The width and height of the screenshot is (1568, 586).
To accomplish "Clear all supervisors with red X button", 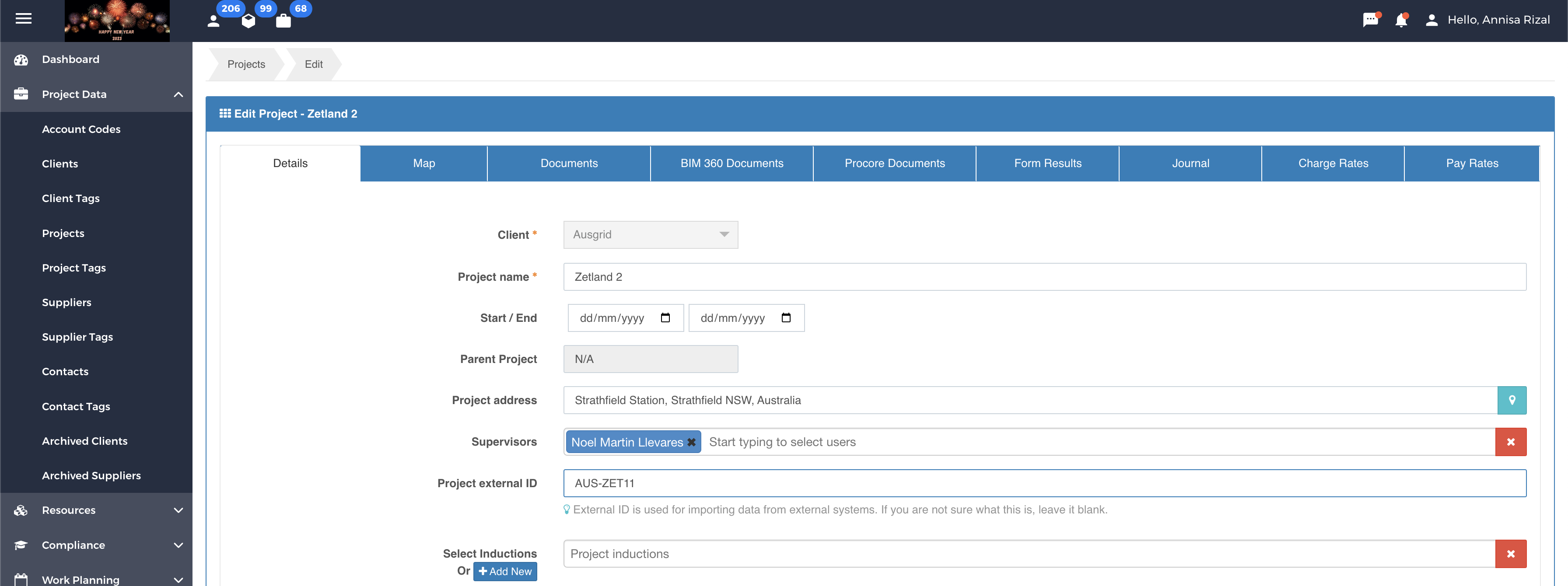I will [1511, 443].
